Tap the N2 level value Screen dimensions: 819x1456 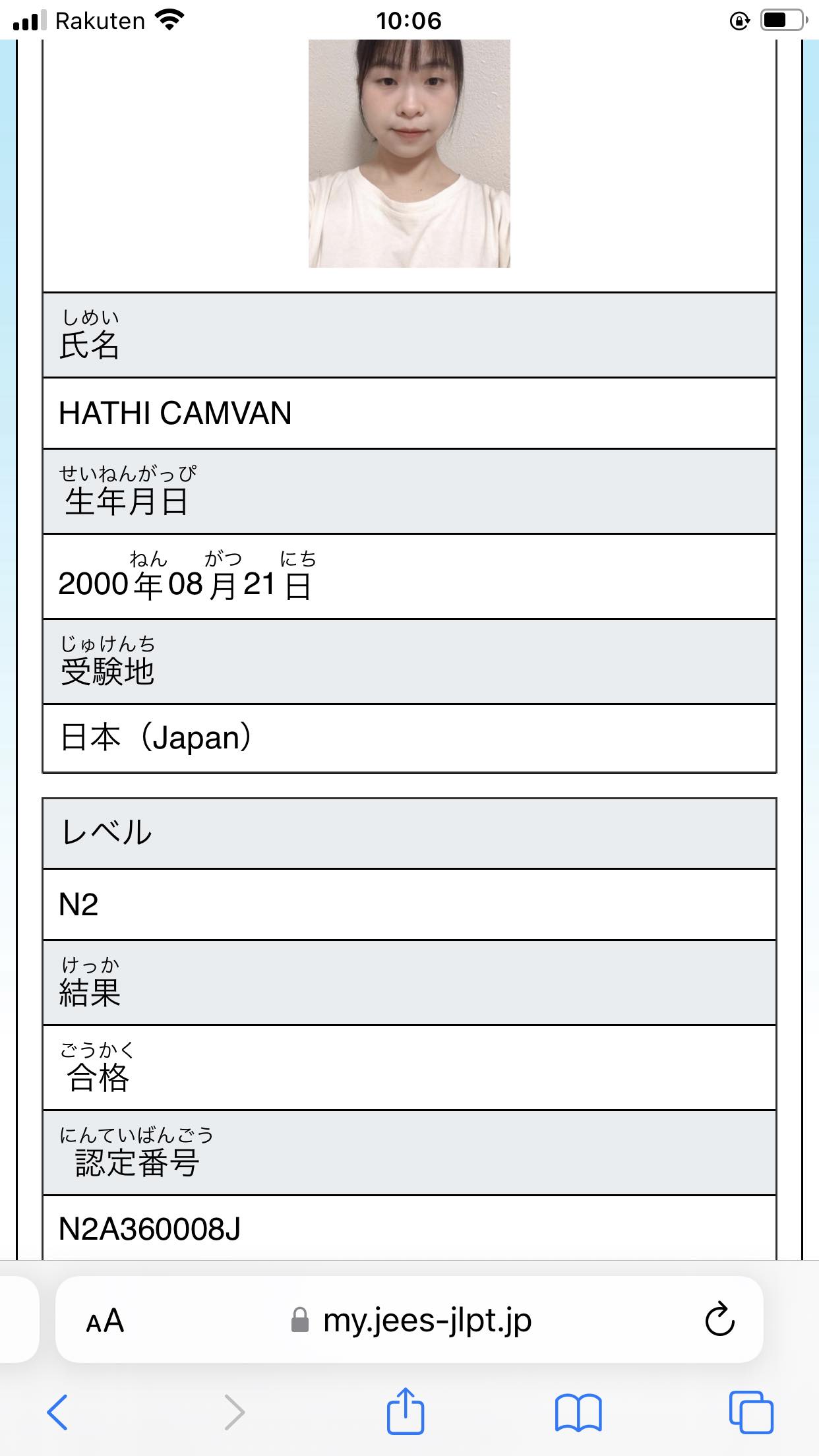[x=78, y=904]
